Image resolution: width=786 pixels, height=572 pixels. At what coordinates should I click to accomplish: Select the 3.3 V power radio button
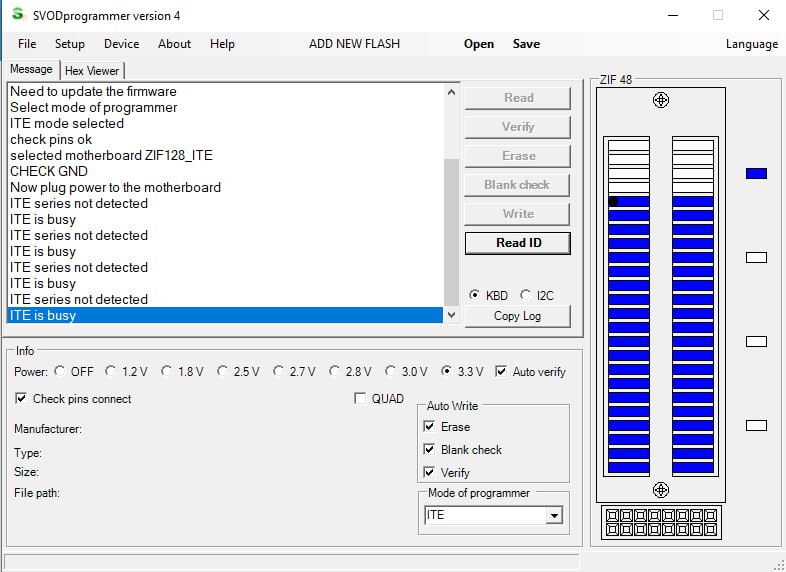447,371
